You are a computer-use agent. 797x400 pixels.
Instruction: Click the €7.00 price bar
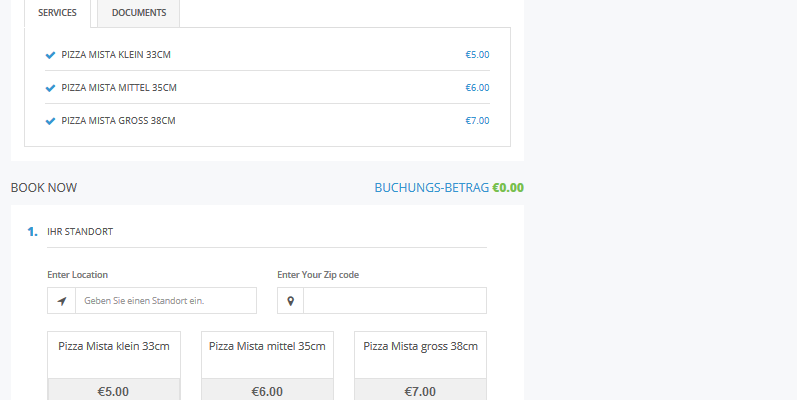pyautogui.click(x=420, y=391)
